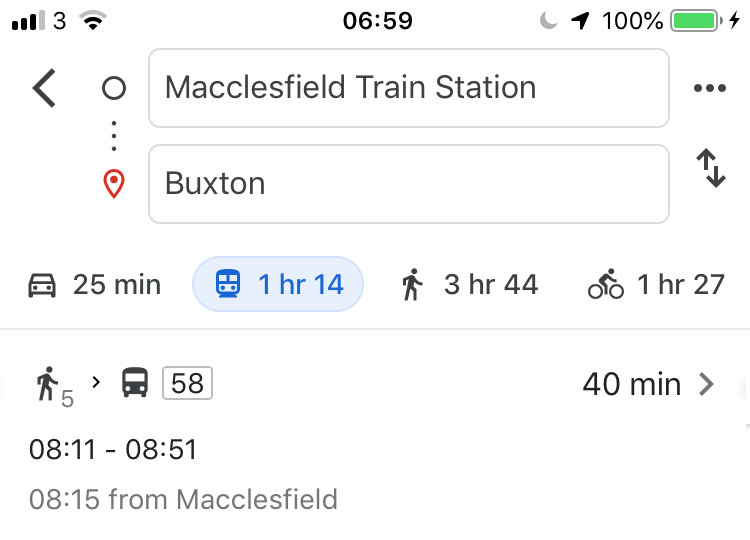Swap origin and destination with arrows icon
This screenshot has width=750, height=540.
(x=711, y=168)
